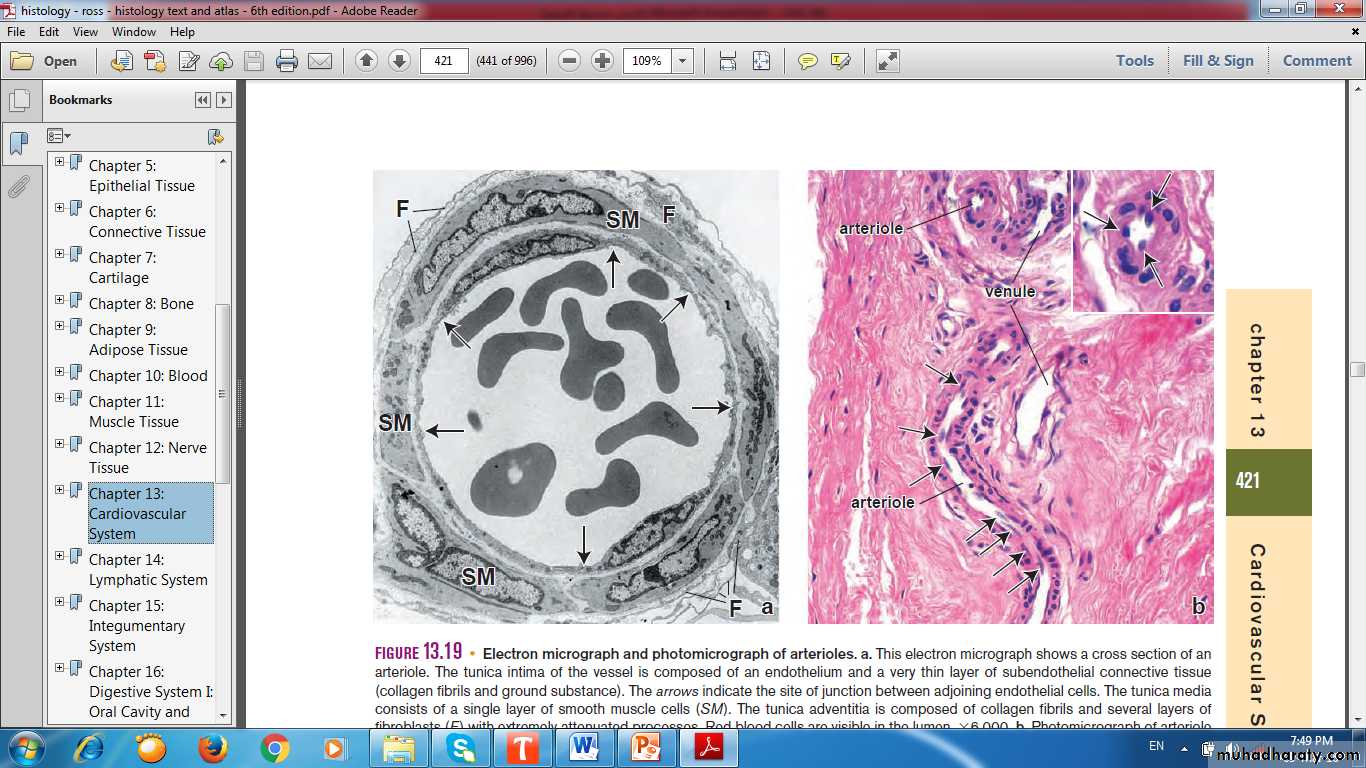The width and height of the screenshot is (1366, 768).
Task: Add a sticky note comment
Action: [x=807, y=61]
